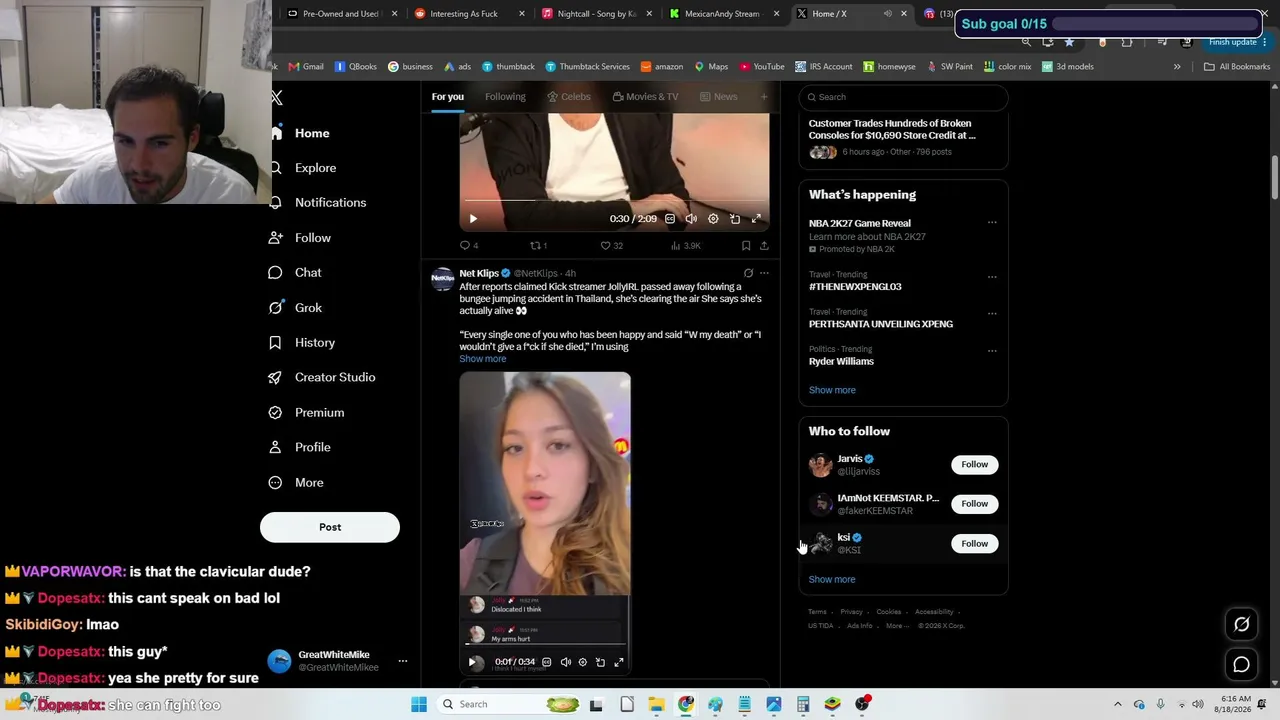Click the X search field
The width and height of the screenshot is (1280, 720).
[x=903, y=97]
